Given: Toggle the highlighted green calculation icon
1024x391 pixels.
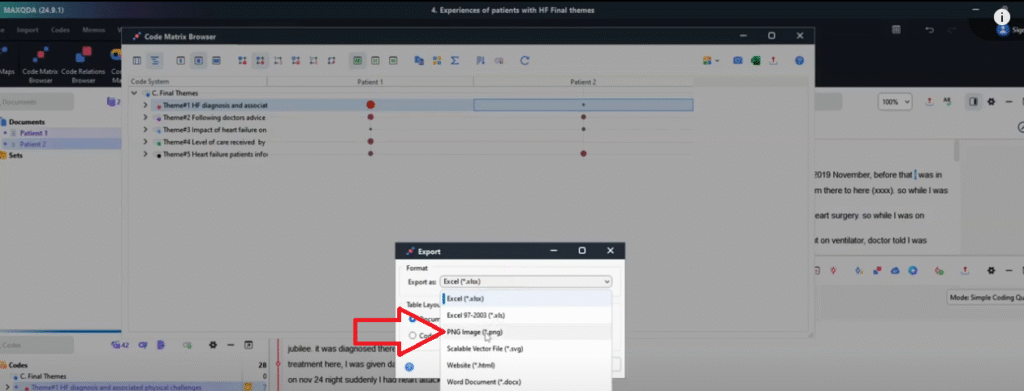Looking at the screenshot, I should coord(357,61).
